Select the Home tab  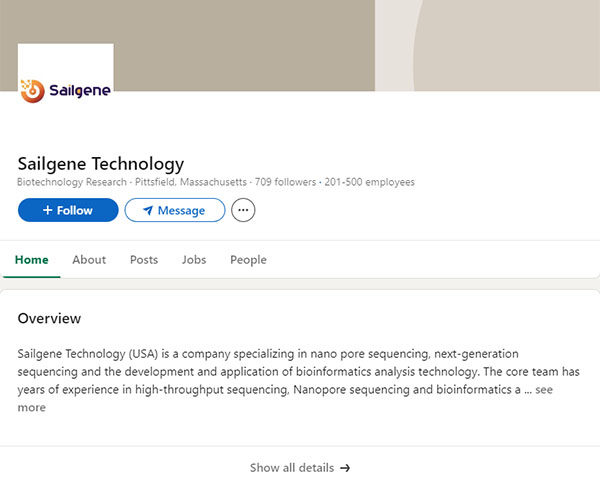32,260
